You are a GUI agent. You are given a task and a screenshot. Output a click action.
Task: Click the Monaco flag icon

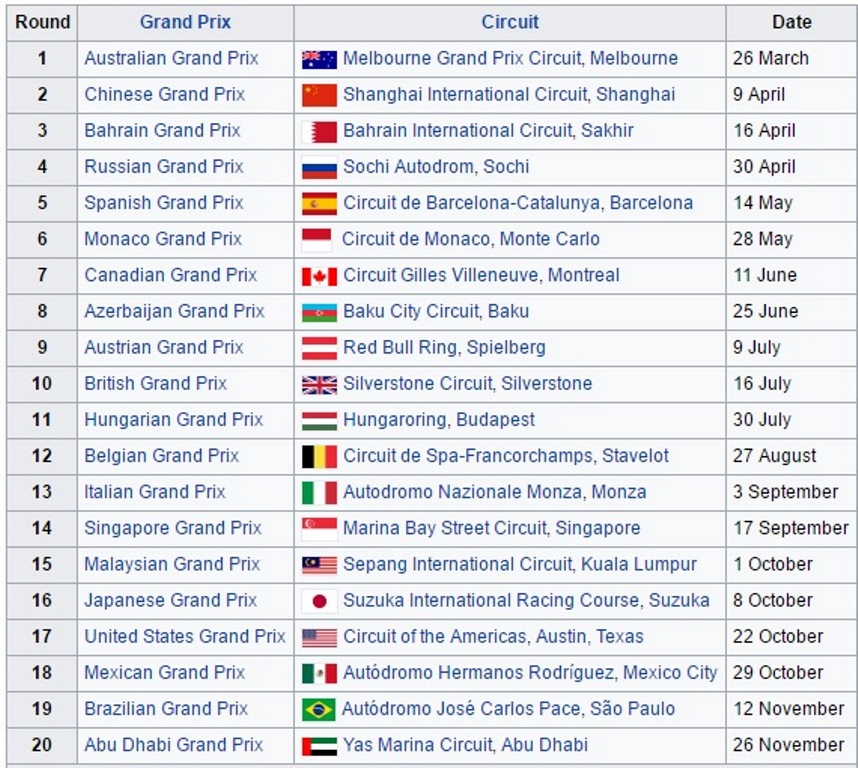click(x=316, y=240)
